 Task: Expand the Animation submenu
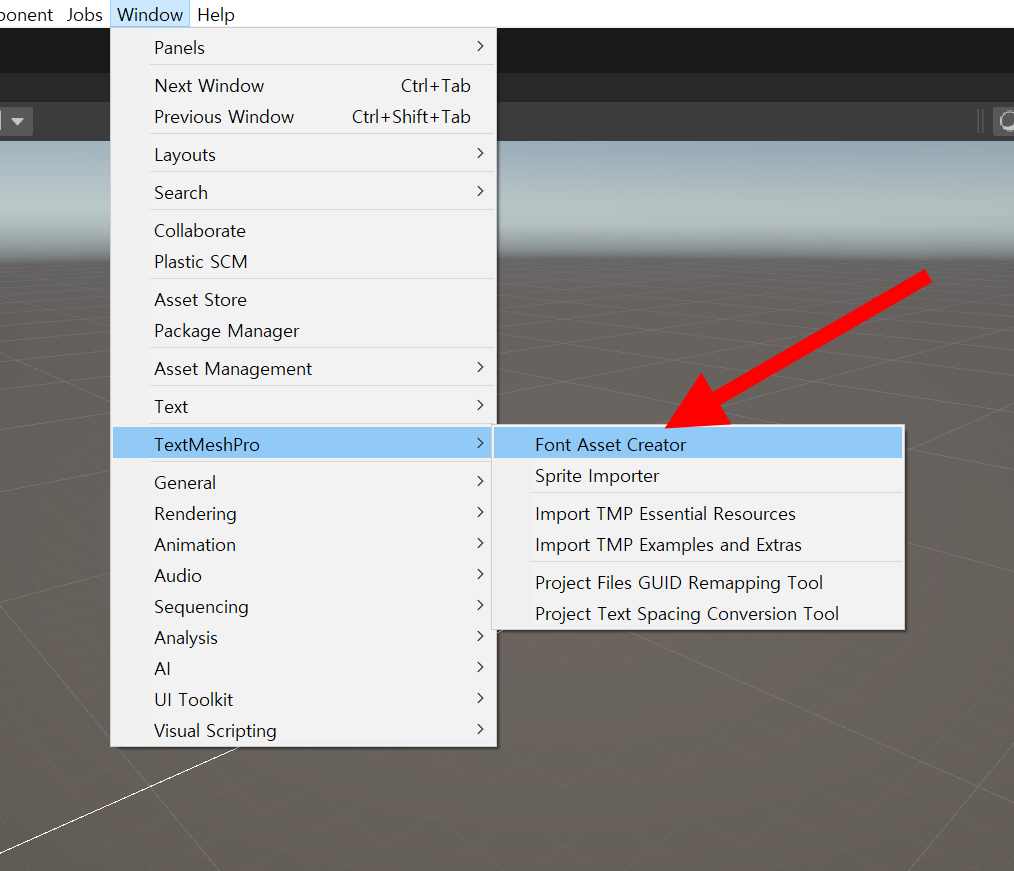pos(304,544)
